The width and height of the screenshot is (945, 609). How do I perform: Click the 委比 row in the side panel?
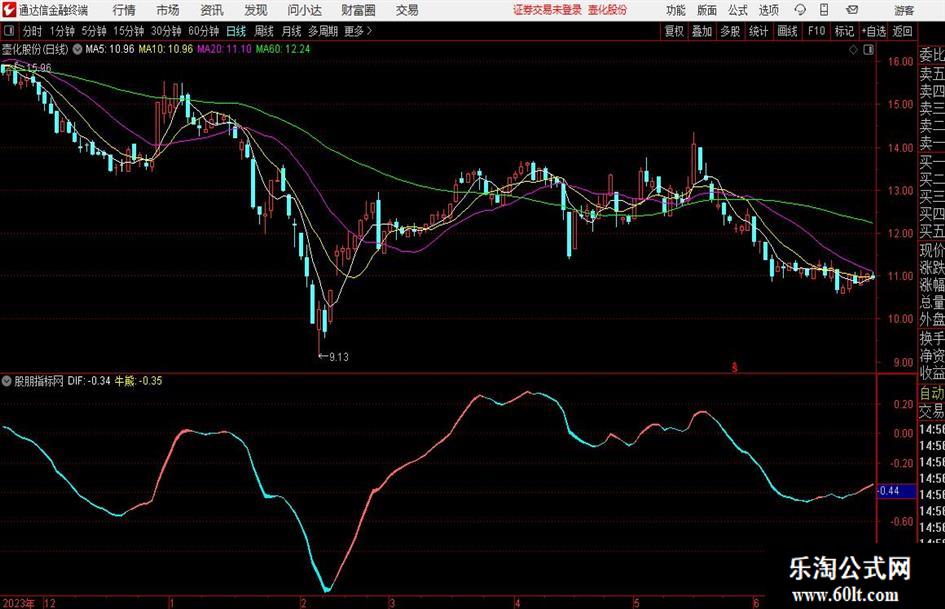click(x=932, y=55)
